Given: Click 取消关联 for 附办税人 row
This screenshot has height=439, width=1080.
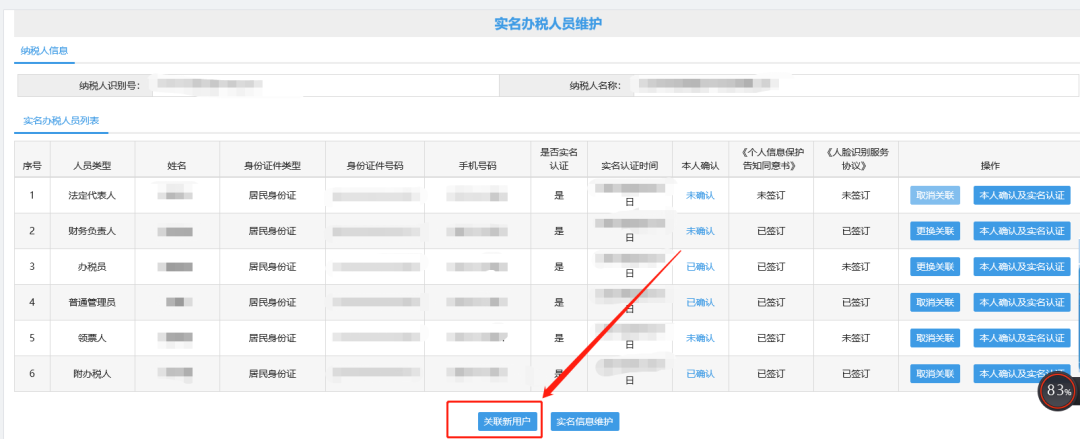Looking at the screenshot, I should tap(935, 374).
